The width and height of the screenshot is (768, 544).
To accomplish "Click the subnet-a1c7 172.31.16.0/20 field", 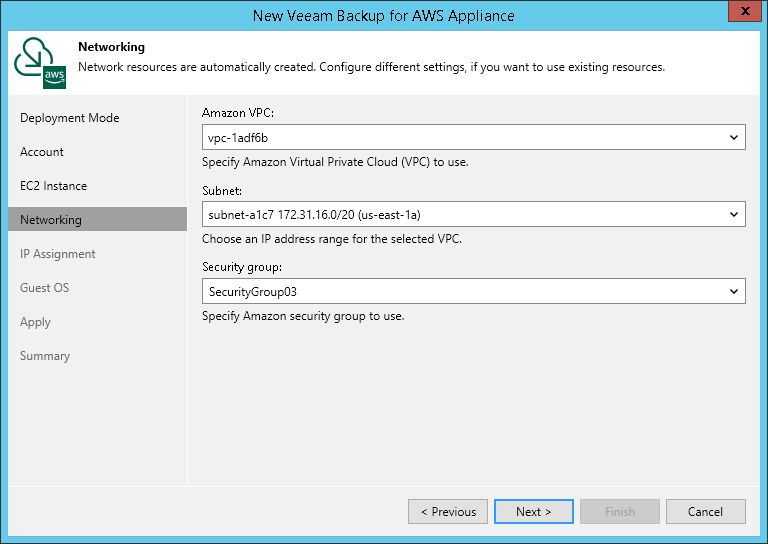I will (474, 214).
